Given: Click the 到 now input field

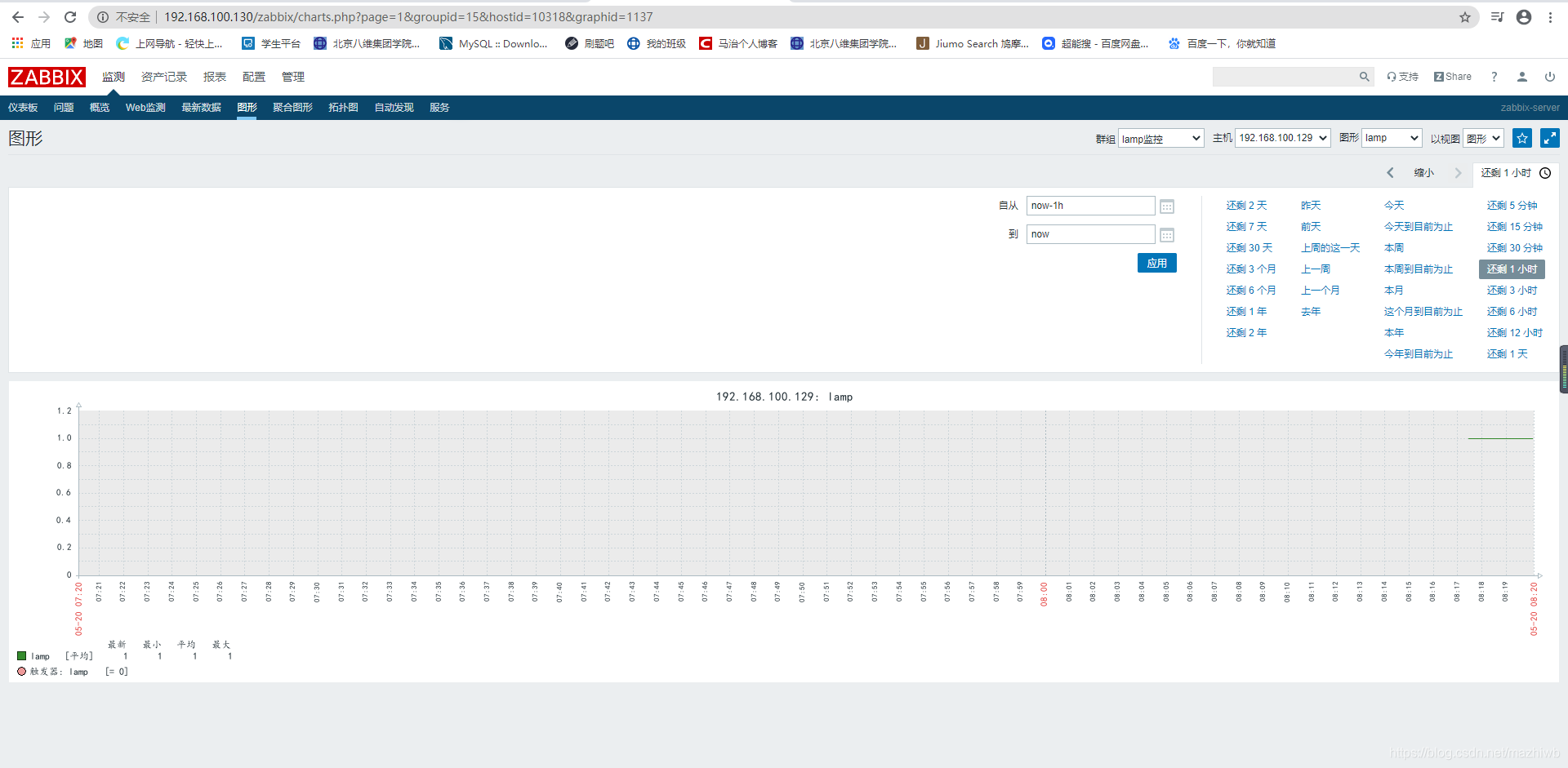Looking at the screenshot, I should 1090,234.
